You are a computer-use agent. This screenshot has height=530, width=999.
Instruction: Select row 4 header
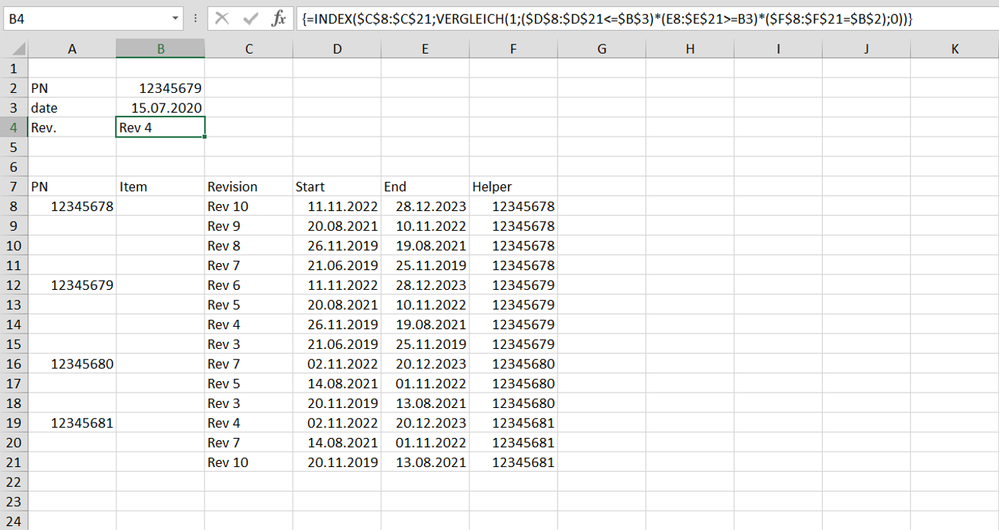coord(13,127)
